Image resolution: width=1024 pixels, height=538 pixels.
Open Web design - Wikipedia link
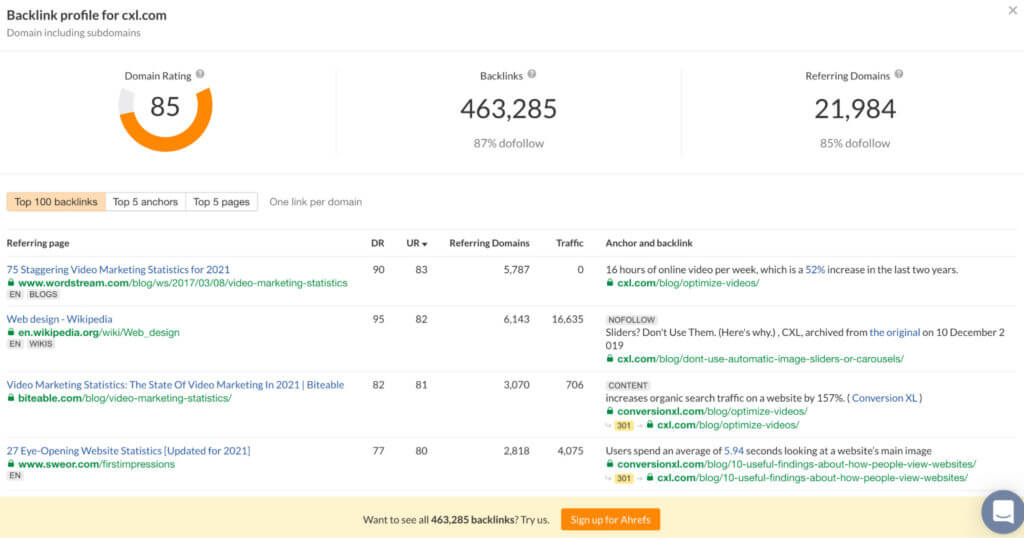(59, 319)
